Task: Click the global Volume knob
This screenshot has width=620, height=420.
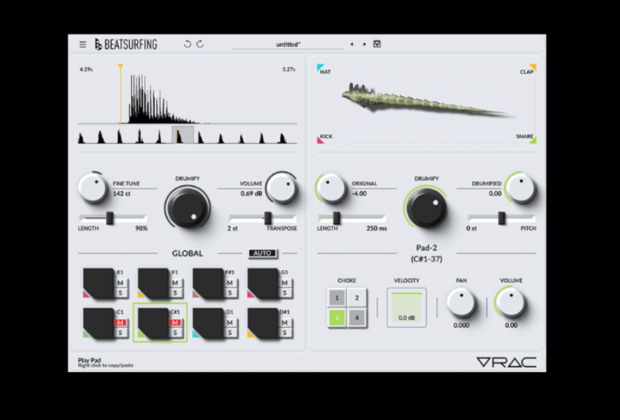Action: pyautogui.click(x=282, y=188)
